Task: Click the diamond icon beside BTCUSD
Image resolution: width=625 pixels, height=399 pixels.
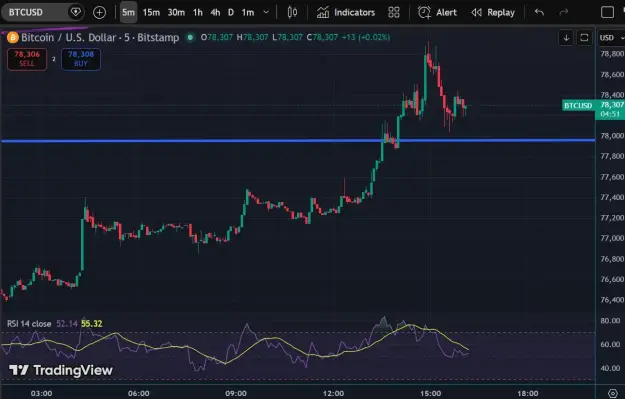Action: point(76,12)
